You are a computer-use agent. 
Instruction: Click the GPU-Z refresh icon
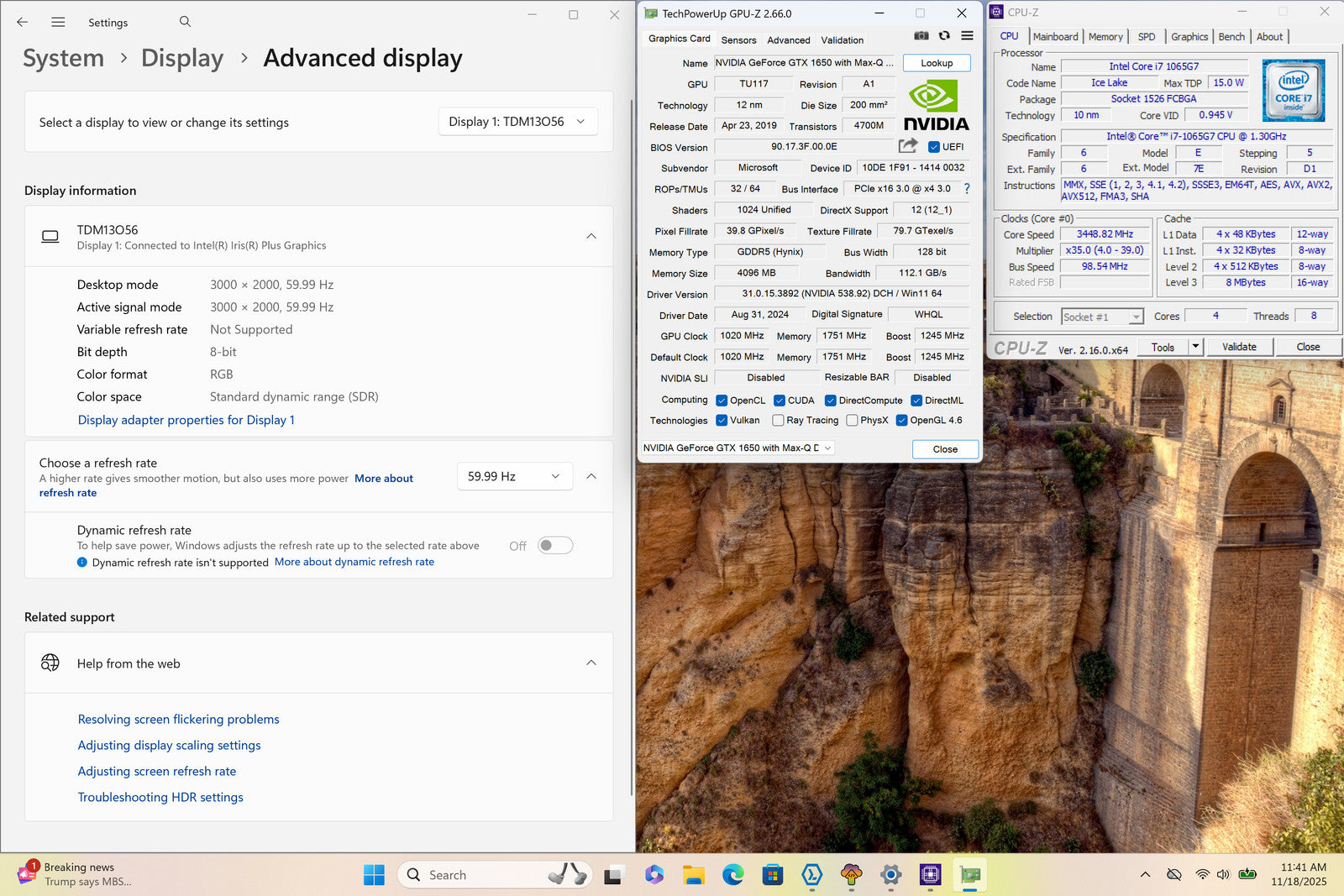(x=944, y=36)
